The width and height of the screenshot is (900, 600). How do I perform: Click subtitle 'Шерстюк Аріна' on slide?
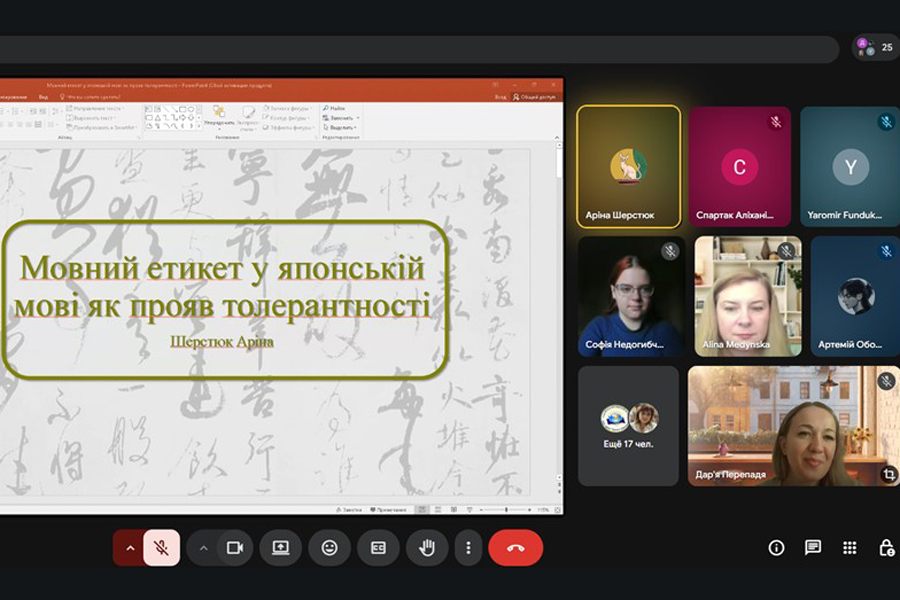222,342
